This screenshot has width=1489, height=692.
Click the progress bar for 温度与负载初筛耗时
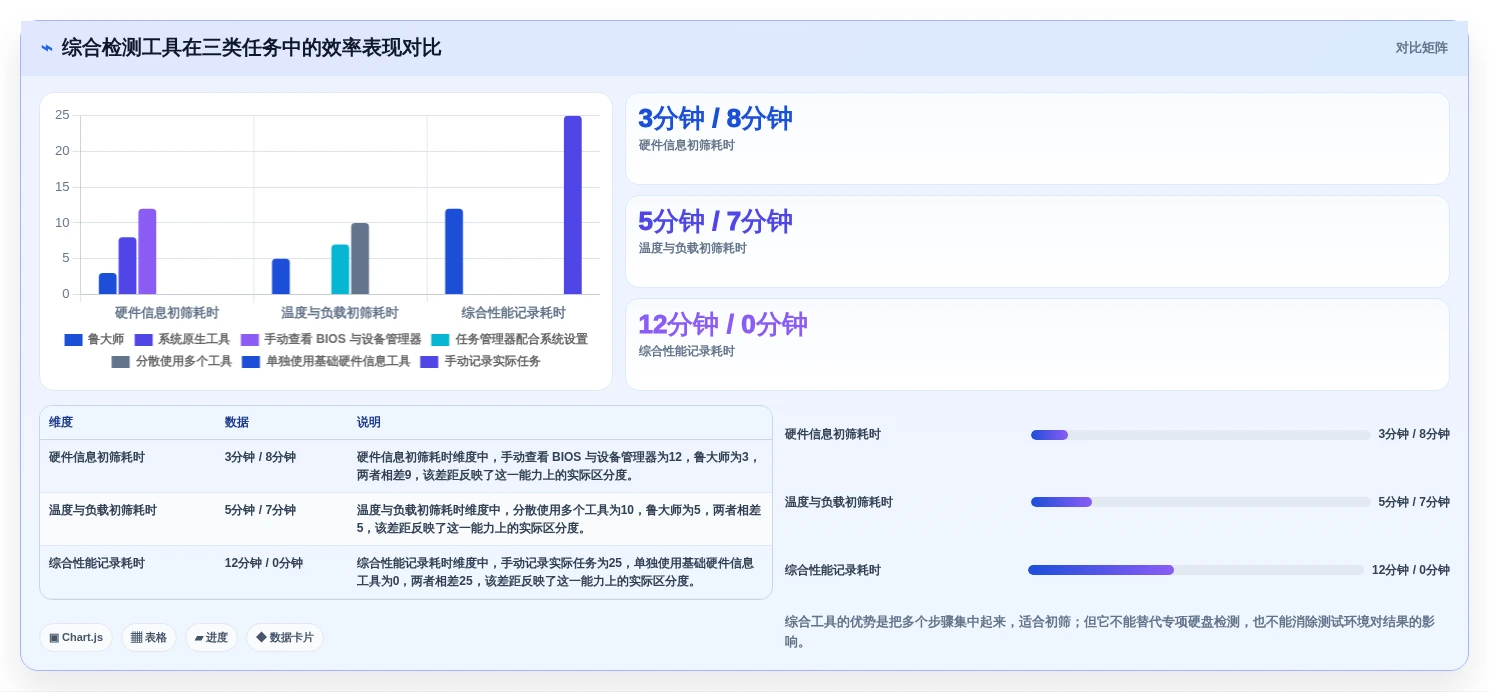click(x=1201, y=502)
